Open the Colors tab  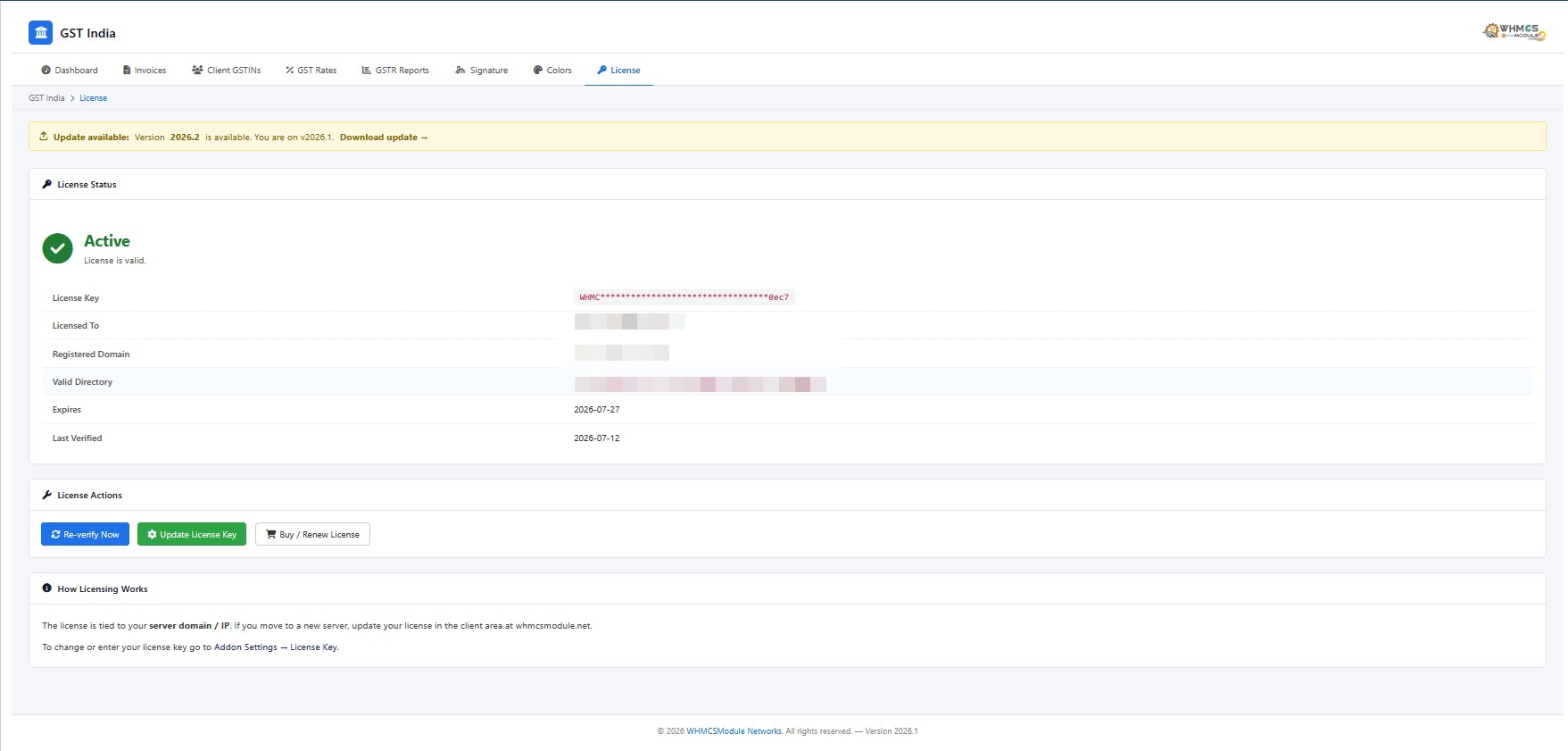(552, 70)
